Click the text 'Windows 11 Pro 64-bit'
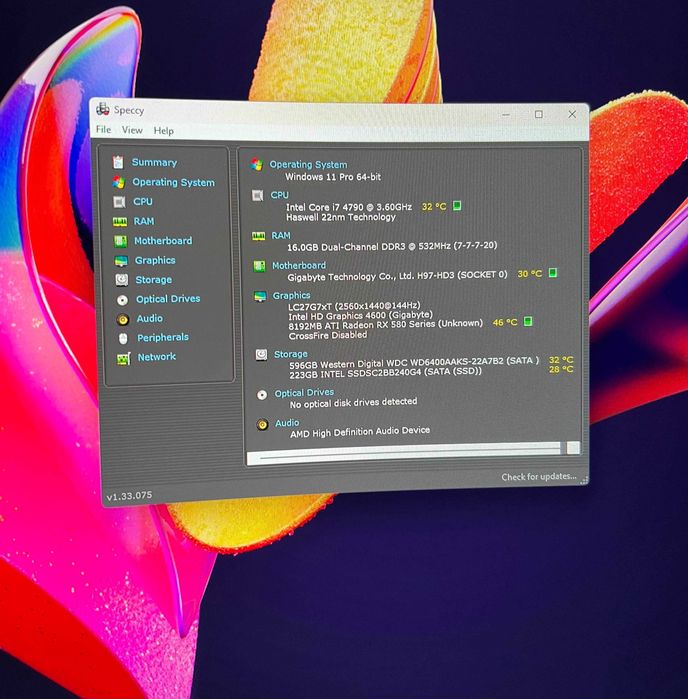The image size is (688, 699). 333,177
